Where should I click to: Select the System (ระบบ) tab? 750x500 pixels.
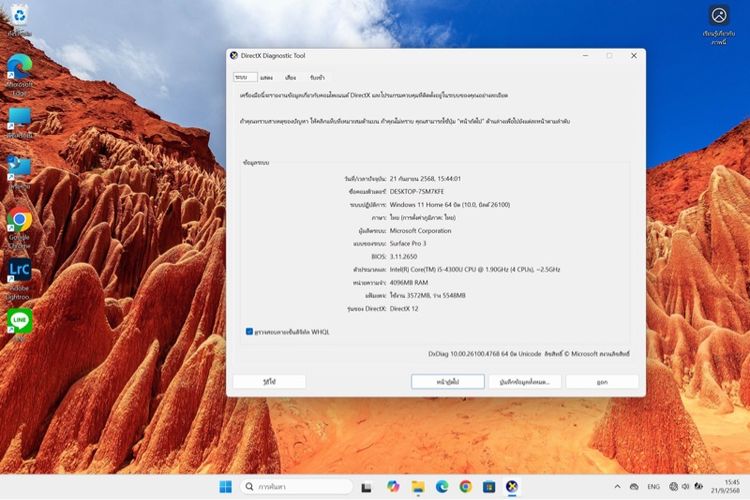[x=245, y=78]
